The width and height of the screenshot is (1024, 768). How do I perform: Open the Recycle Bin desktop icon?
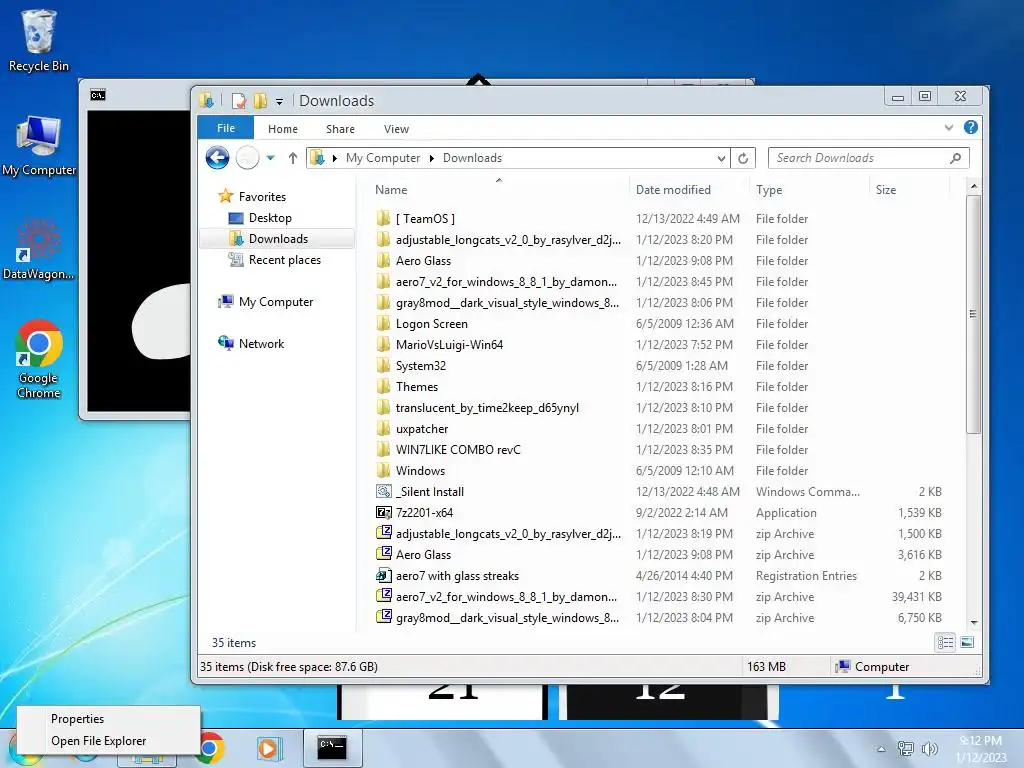[x=39, y=40]
